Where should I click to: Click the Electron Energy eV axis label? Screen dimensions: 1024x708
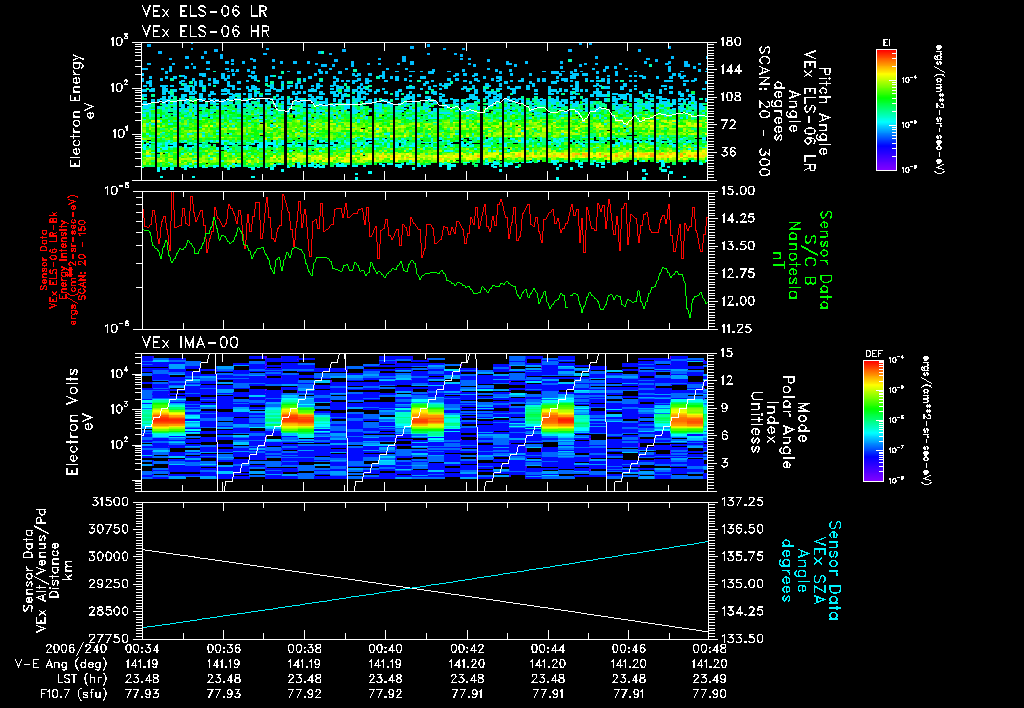click(82, 111)
